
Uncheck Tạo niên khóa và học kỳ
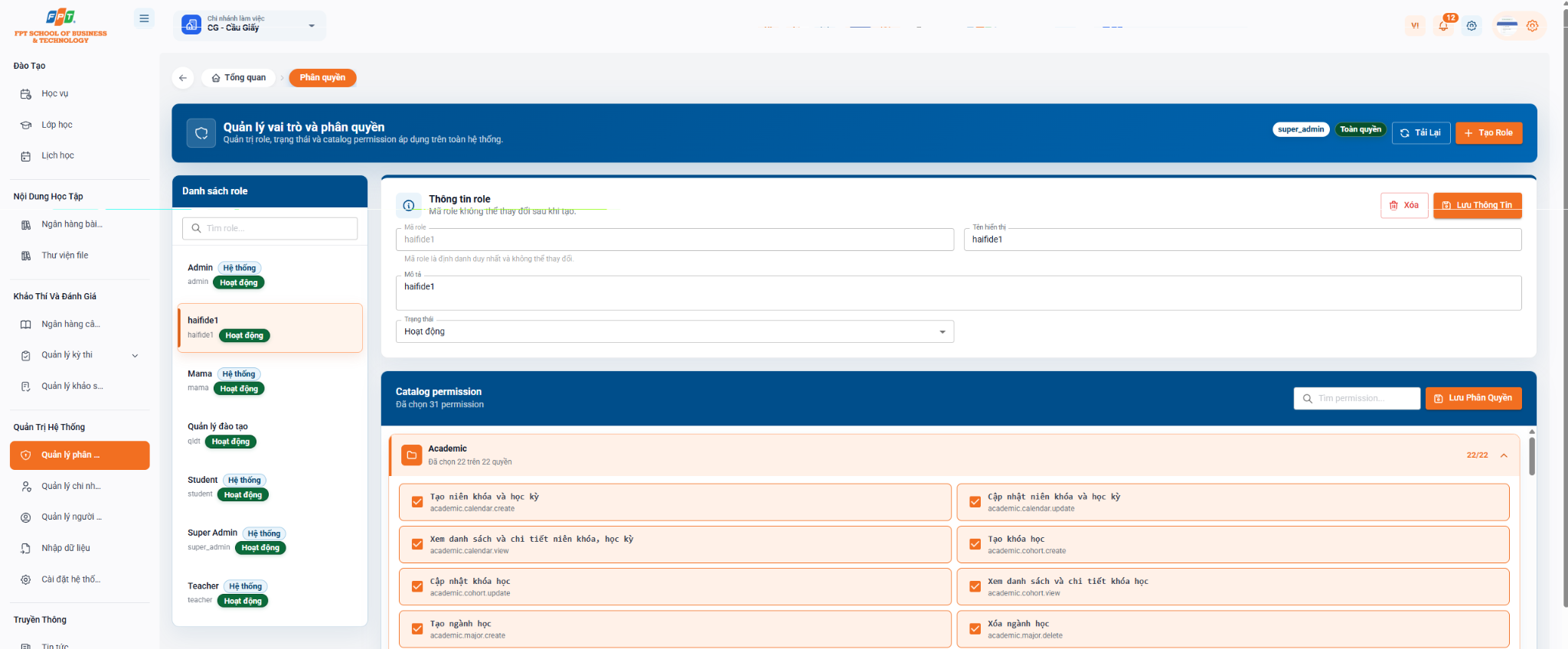coord(417,502)
